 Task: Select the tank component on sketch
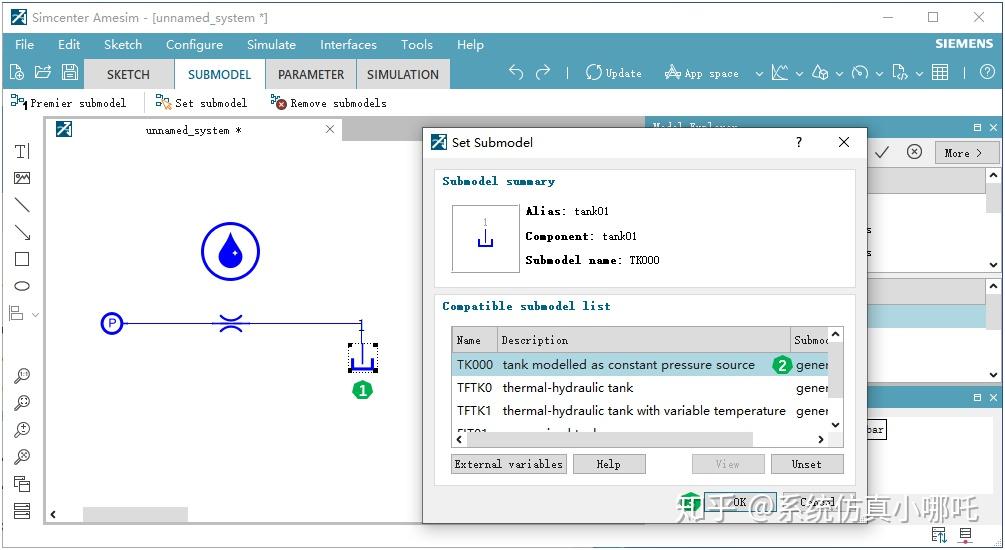pos(363,358)
